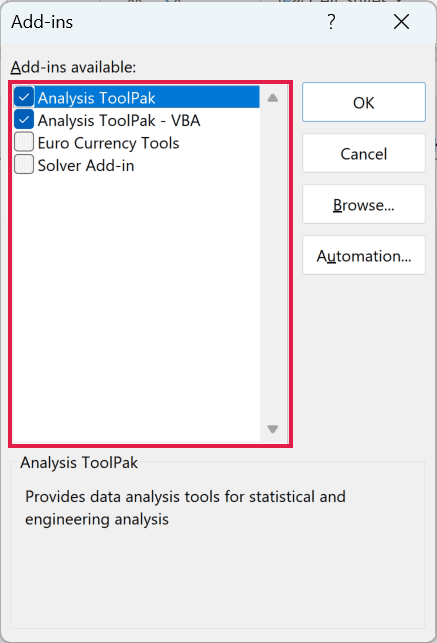
Task: Confirm with the OK button
Action: tap(364, 102)
